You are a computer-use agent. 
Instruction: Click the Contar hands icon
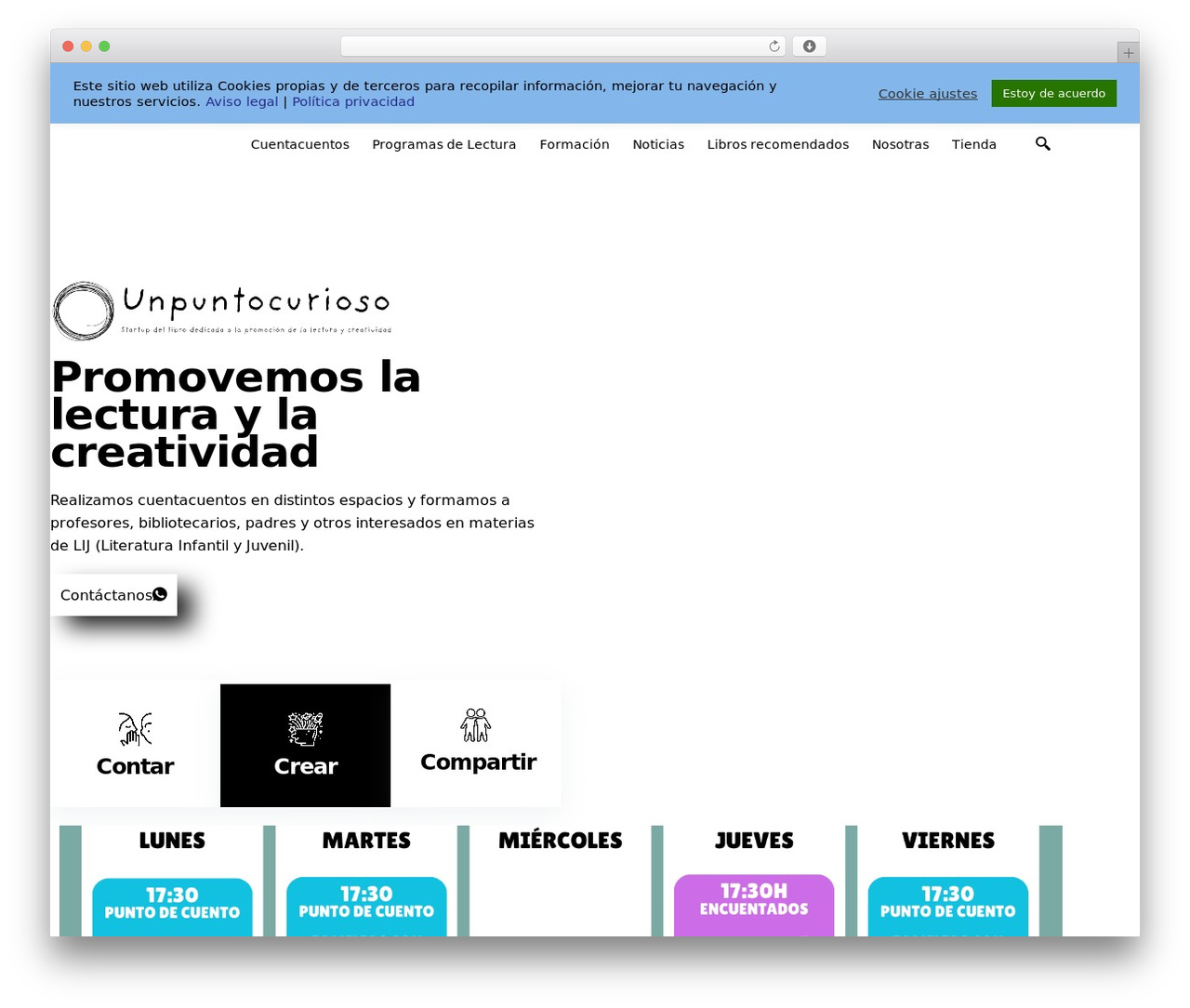(135, 729)
